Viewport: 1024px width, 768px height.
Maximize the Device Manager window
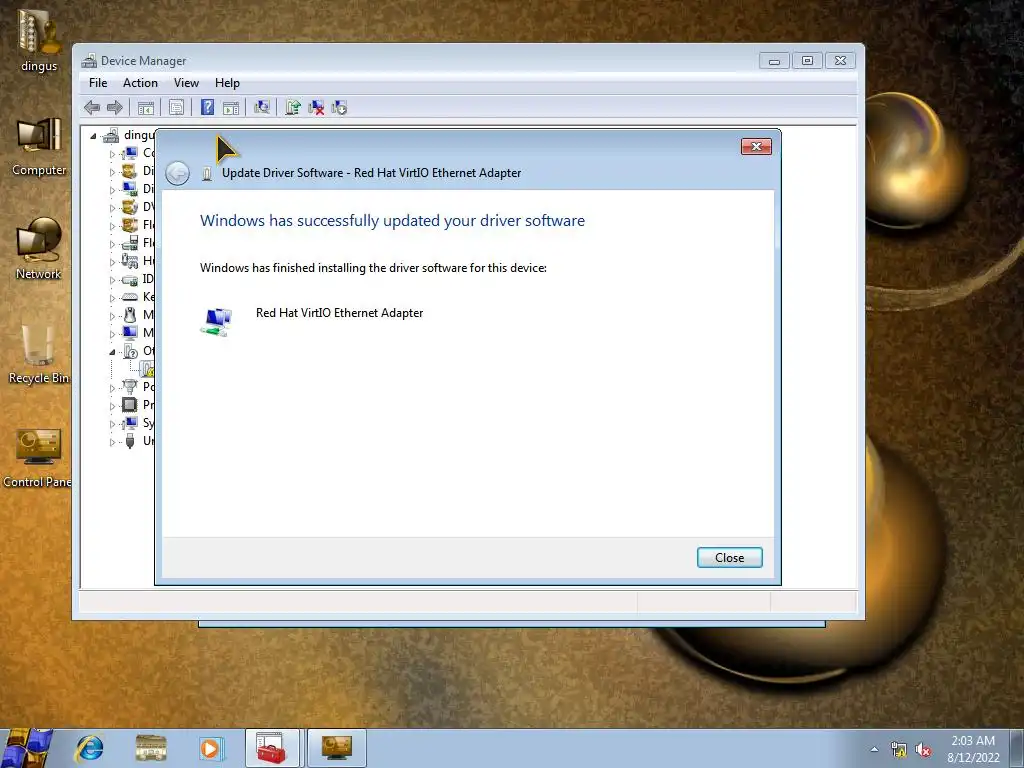(807, 61)
